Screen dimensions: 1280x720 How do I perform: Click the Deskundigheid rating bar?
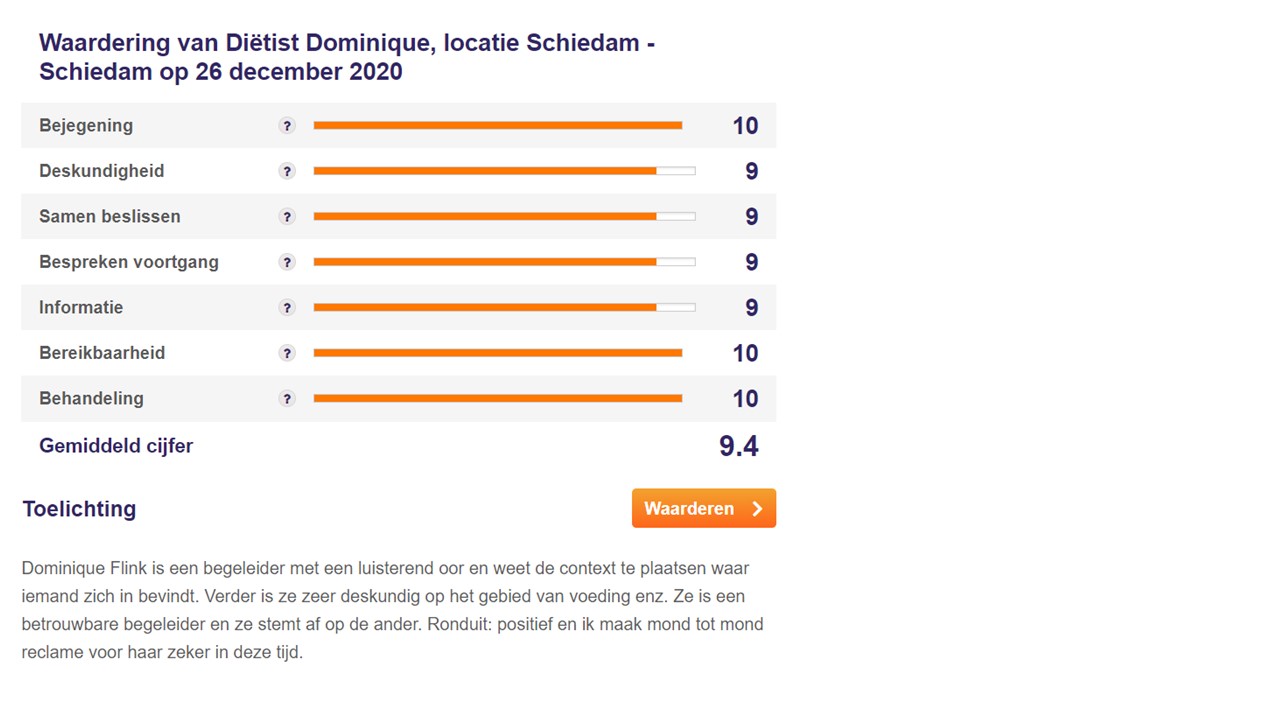(x=504, y=171)
